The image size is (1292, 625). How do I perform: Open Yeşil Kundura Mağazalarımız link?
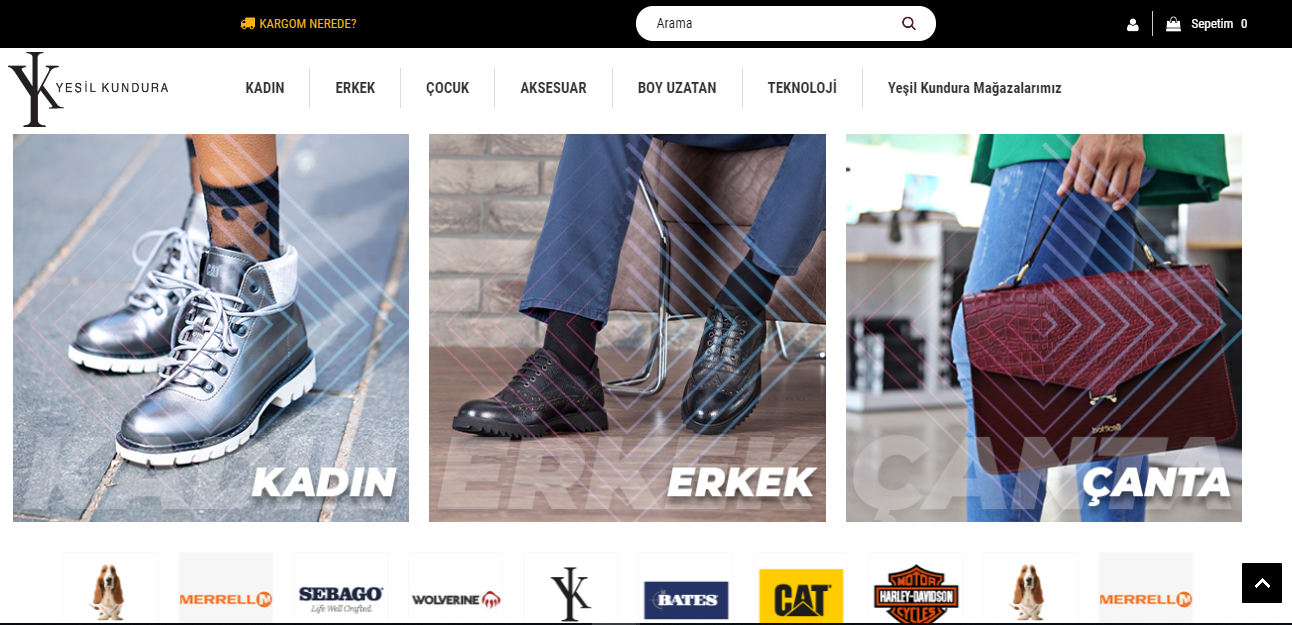[974, 88]
